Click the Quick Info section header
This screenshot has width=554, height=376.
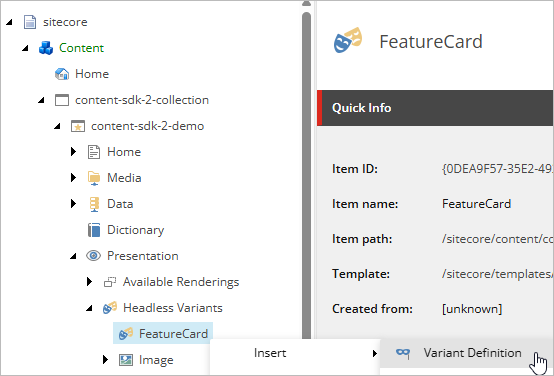435,108
